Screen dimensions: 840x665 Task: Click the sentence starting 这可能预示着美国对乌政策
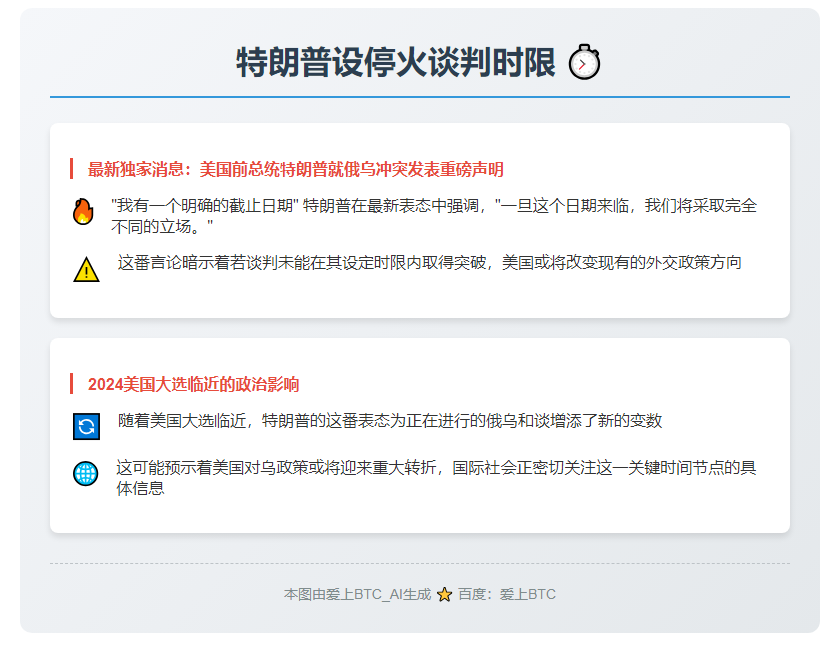tap(436, 478)
